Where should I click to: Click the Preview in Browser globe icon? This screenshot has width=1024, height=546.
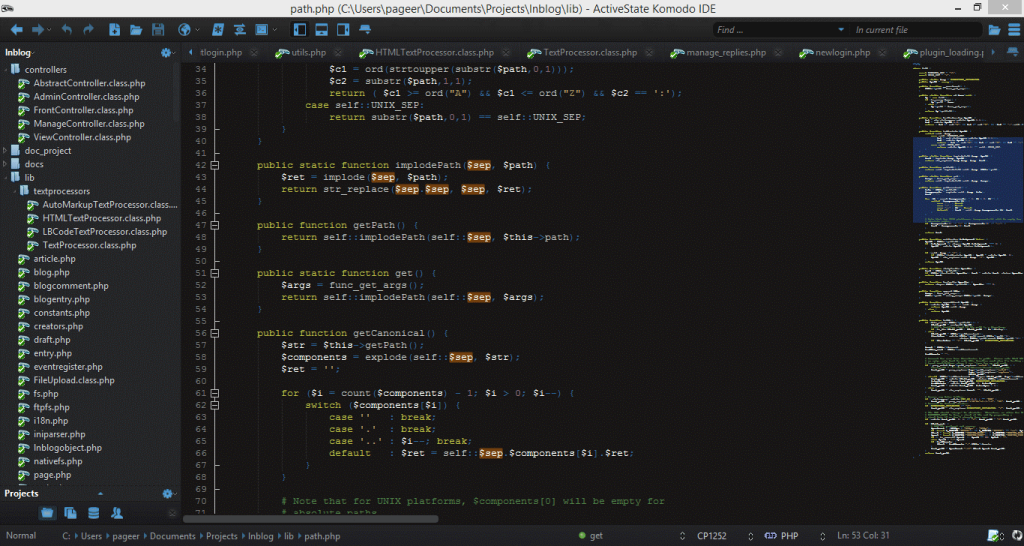[184, 29]
